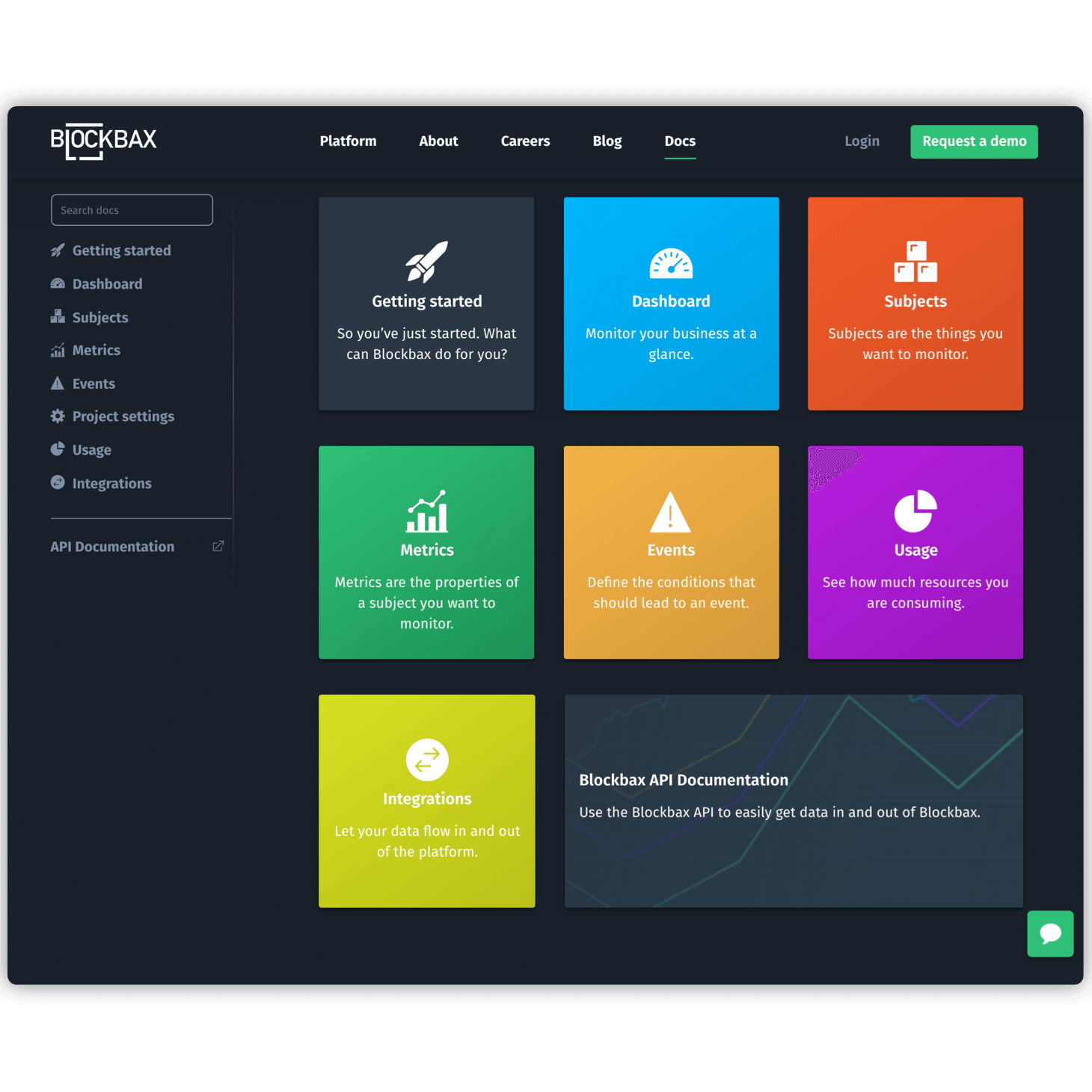Click the warning triangle icon on Events card
Screen dimensions: 1092x1092
click(670, 512)
